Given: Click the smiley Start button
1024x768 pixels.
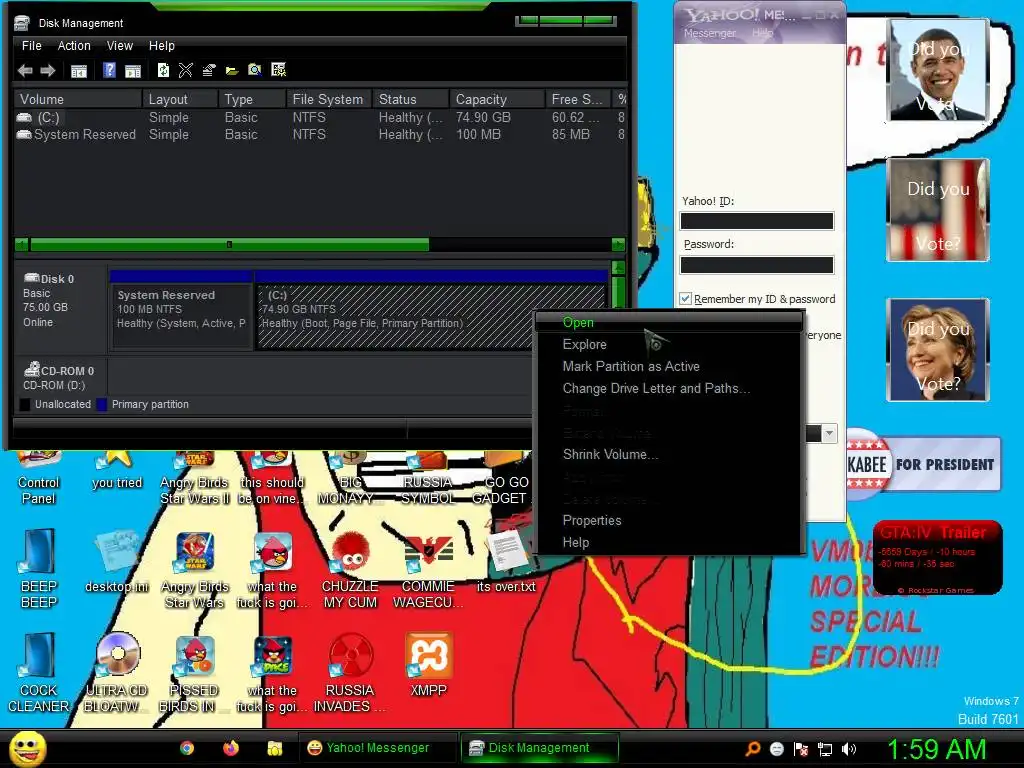Looking at the screenshot, I should [x=27, y=748].
